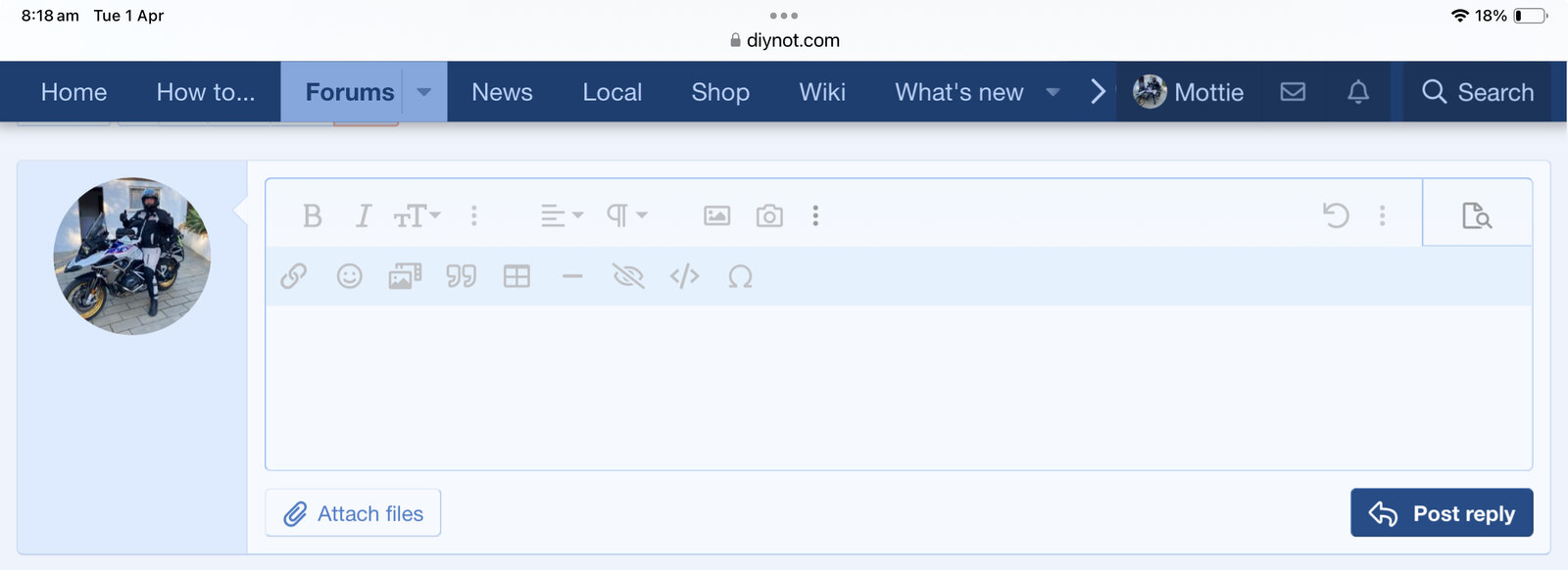The width and height of the screenshot is (1568, 570).
Task: Click inside the reply text area
Action: (898, 387)
